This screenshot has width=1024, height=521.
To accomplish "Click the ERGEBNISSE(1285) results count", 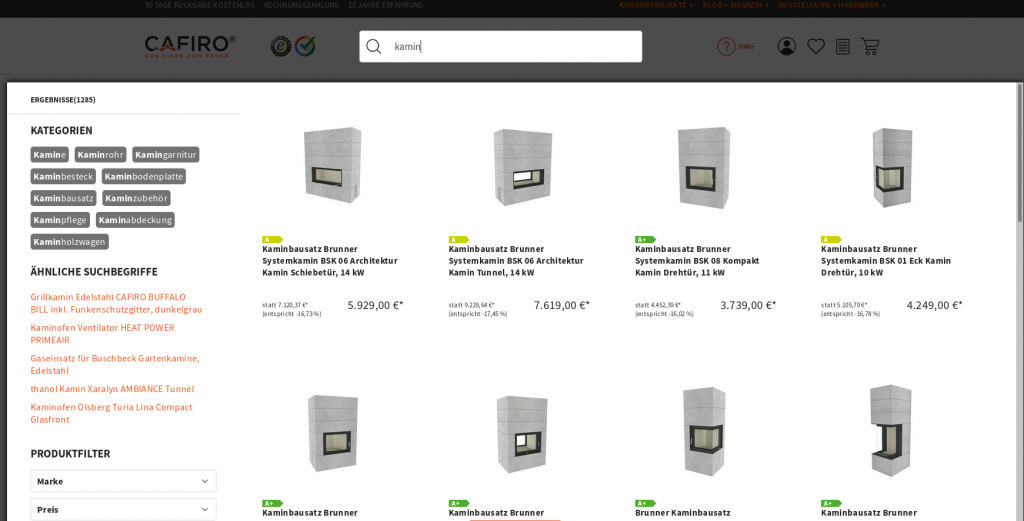I will coord(63,100).
